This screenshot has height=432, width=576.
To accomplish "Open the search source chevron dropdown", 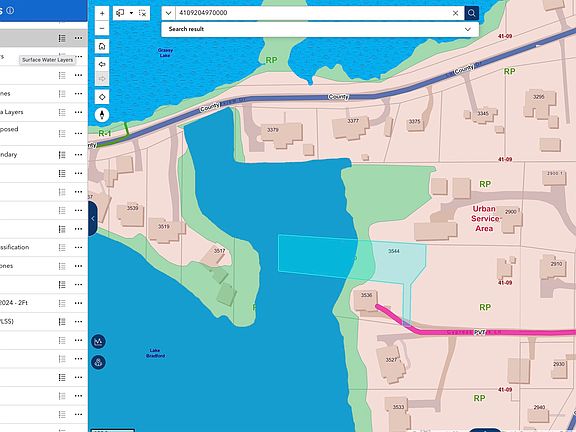I will click(x=168, y=13).
